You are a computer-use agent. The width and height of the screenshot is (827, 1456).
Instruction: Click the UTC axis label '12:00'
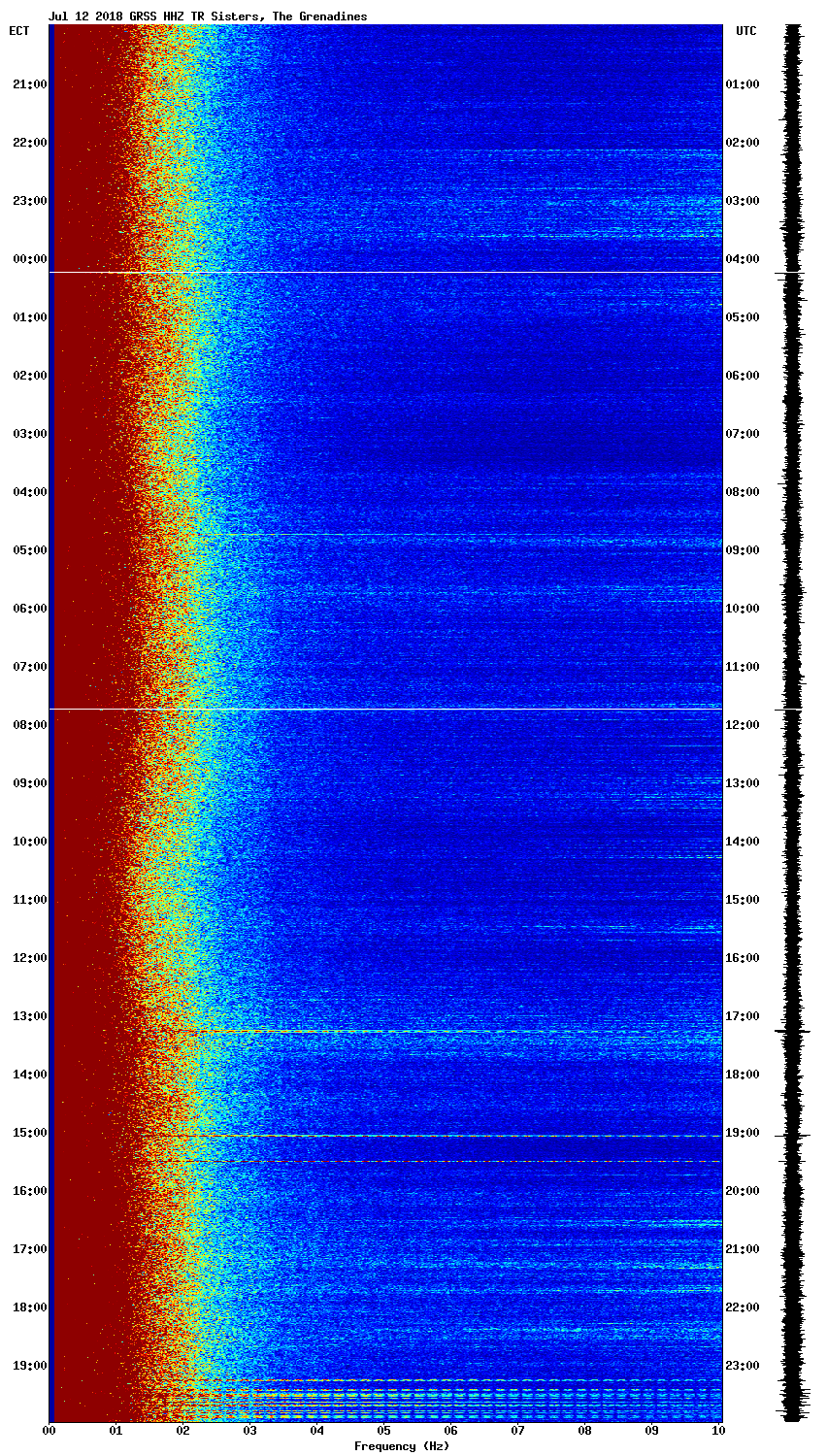click(743, 725)
